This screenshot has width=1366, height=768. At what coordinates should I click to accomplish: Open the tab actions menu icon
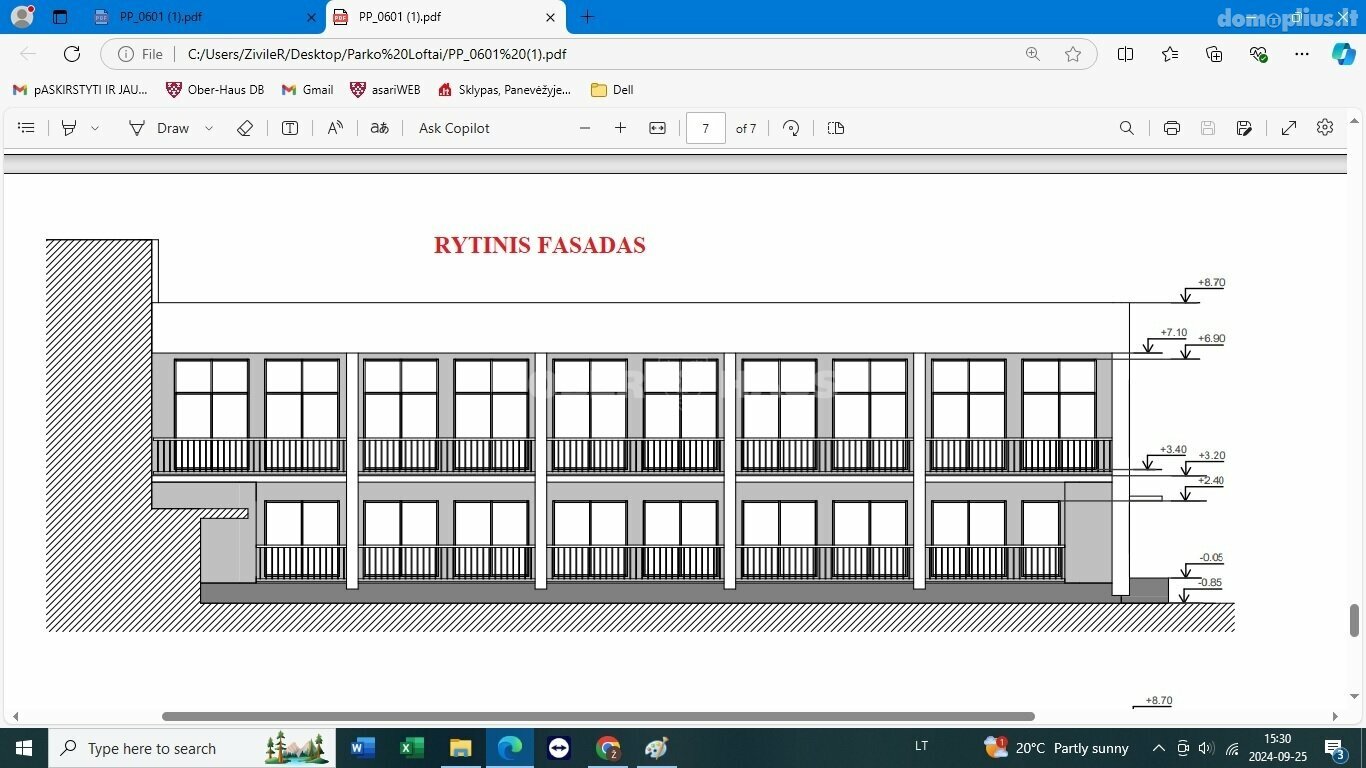(x=60, y=17)
